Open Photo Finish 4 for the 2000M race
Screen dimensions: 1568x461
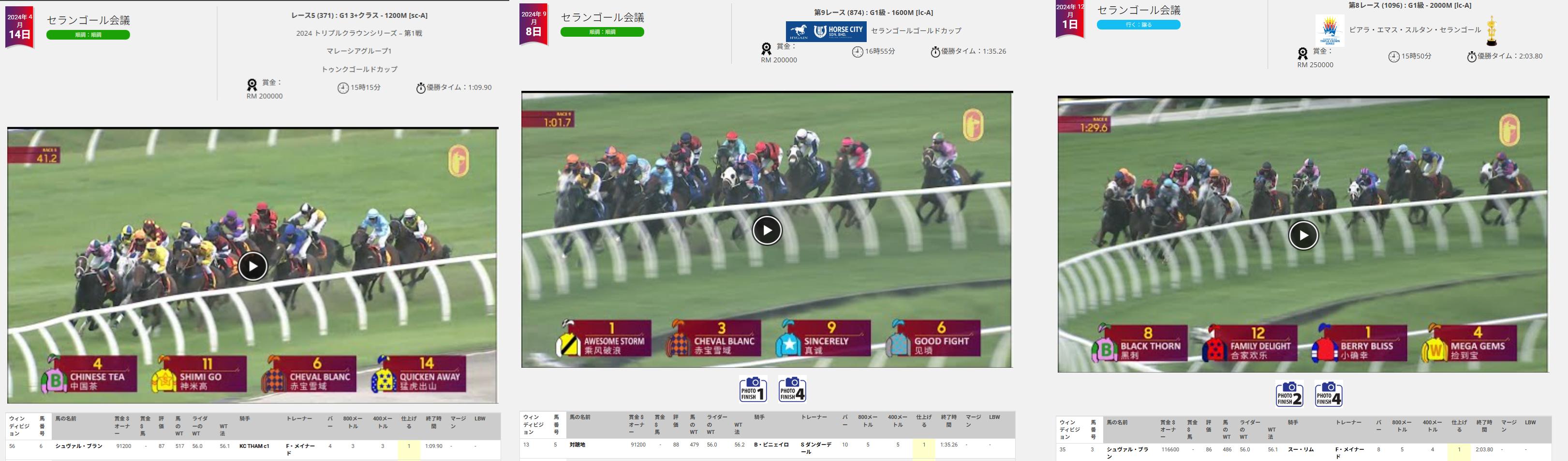[1328, 395]
